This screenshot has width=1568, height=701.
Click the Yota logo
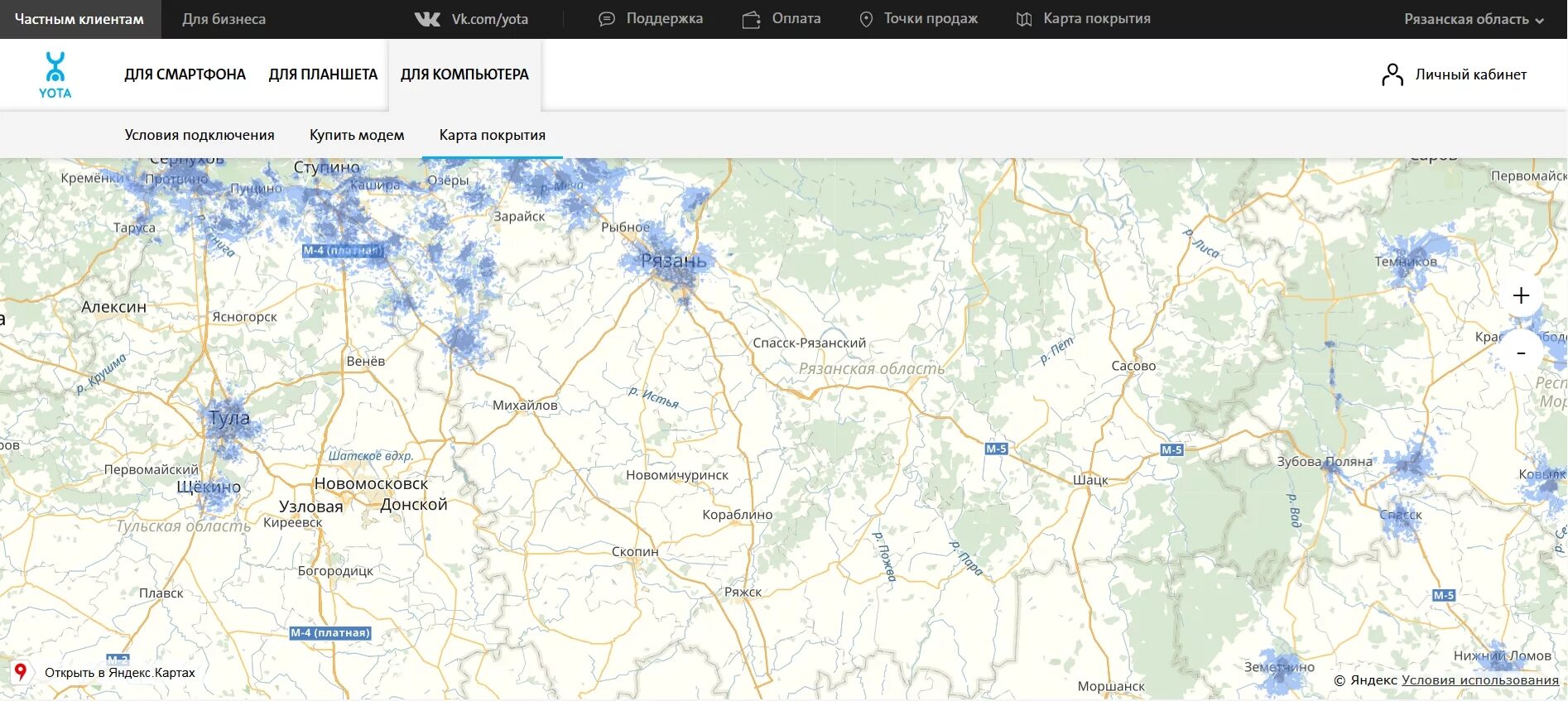click(55, 75)
